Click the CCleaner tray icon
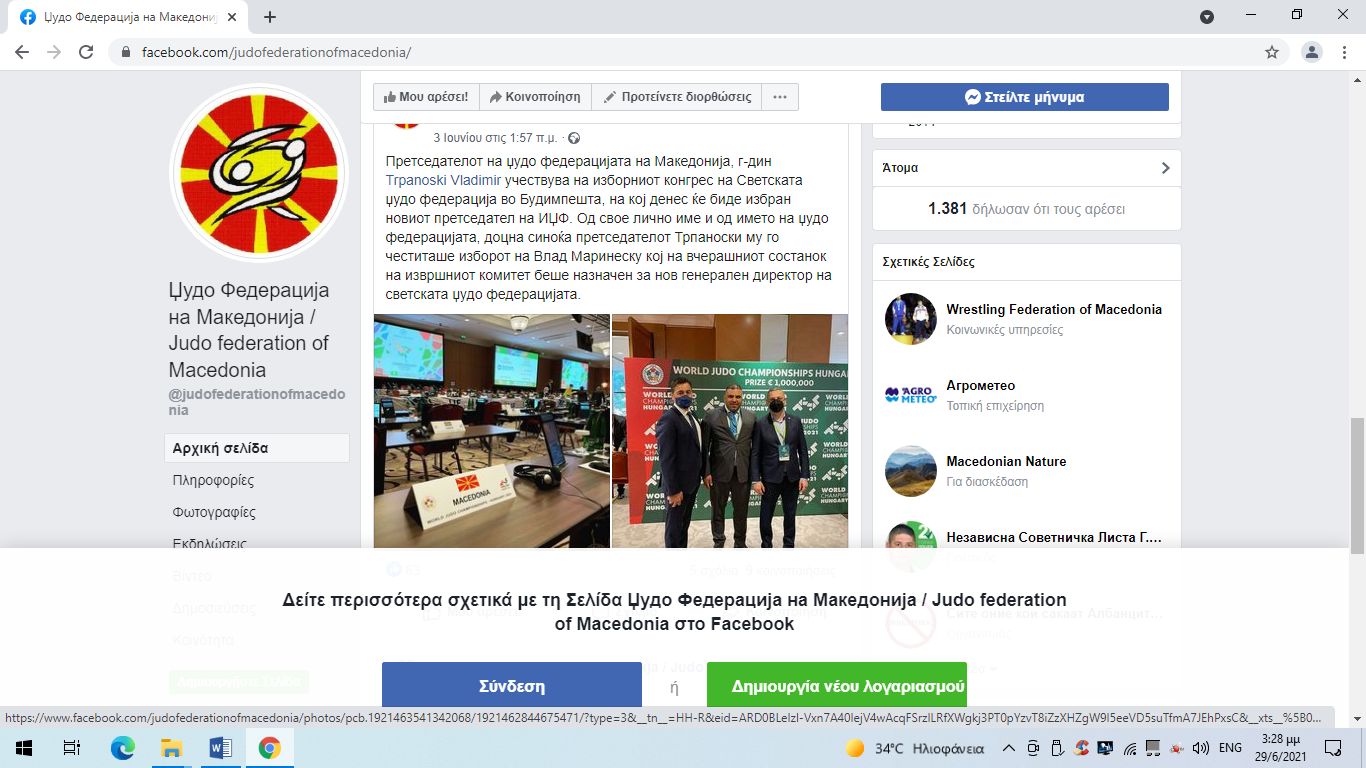Viewport: 1366px width, 768px height. click(x=1081, y=748)
